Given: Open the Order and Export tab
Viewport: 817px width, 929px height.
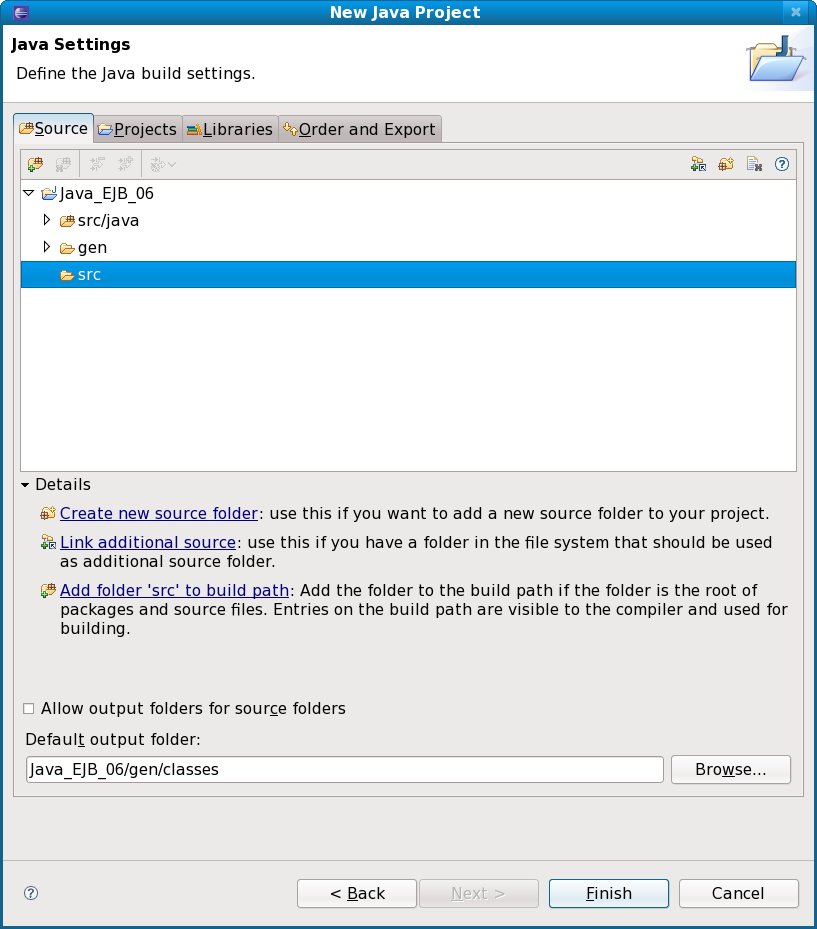Looking at the screenshot, I should coord(359,129).
